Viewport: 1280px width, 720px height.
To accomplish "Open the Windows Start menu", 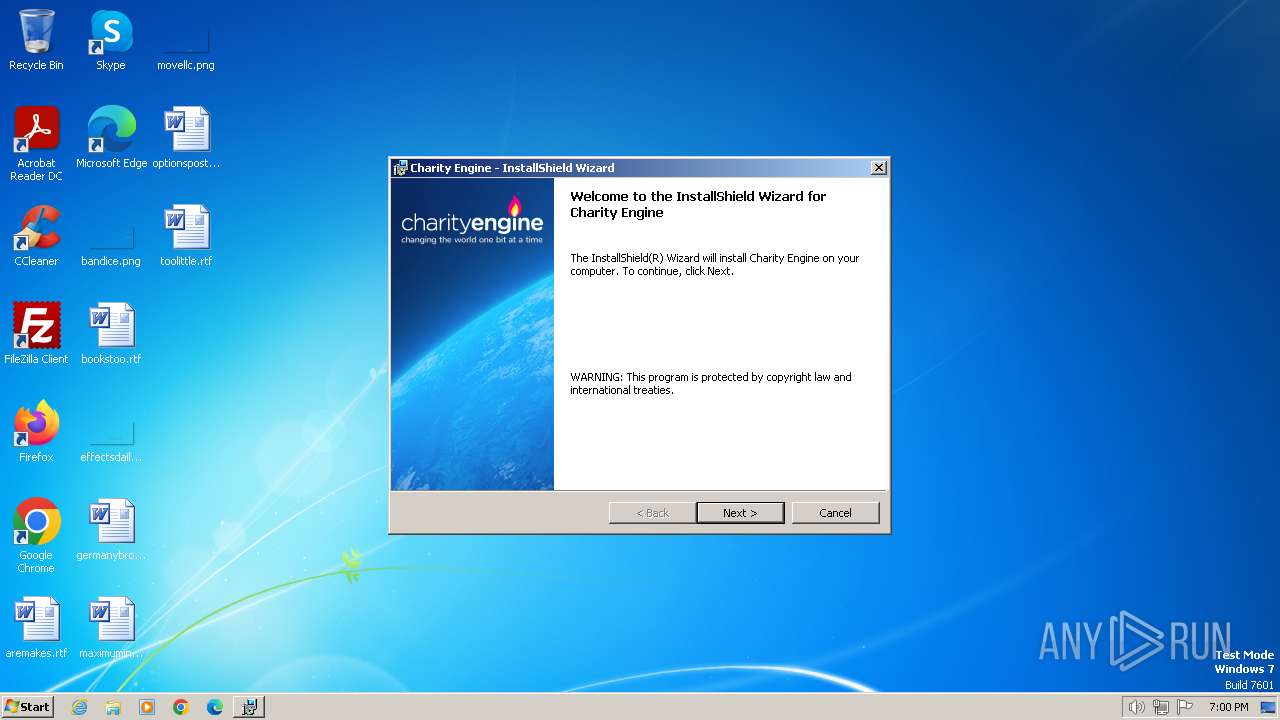I will pyautogui.click(x=28, y=707).
